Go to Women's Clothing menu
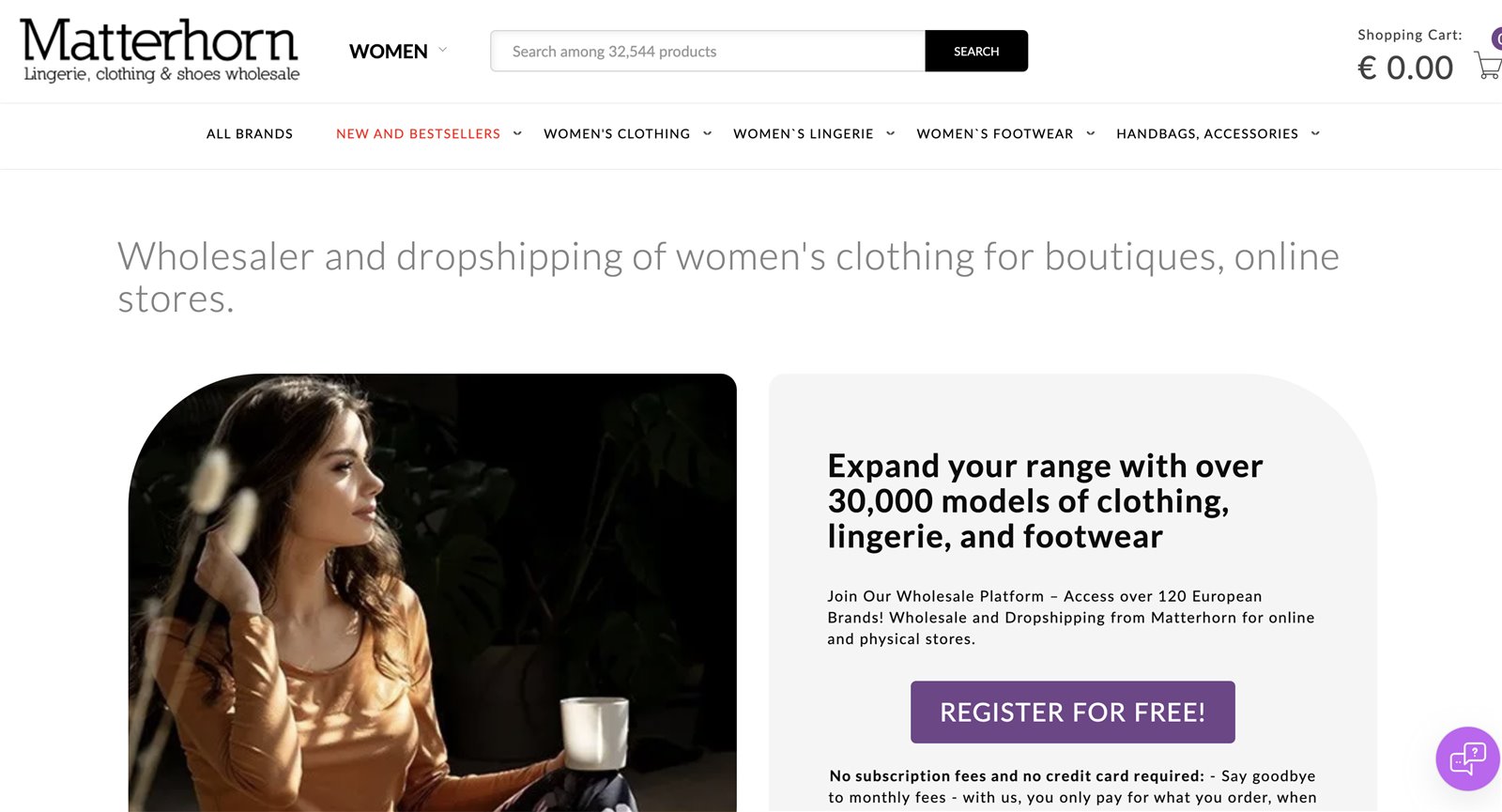Screen dimensions: 1502x812 click(x=616, y=134)
